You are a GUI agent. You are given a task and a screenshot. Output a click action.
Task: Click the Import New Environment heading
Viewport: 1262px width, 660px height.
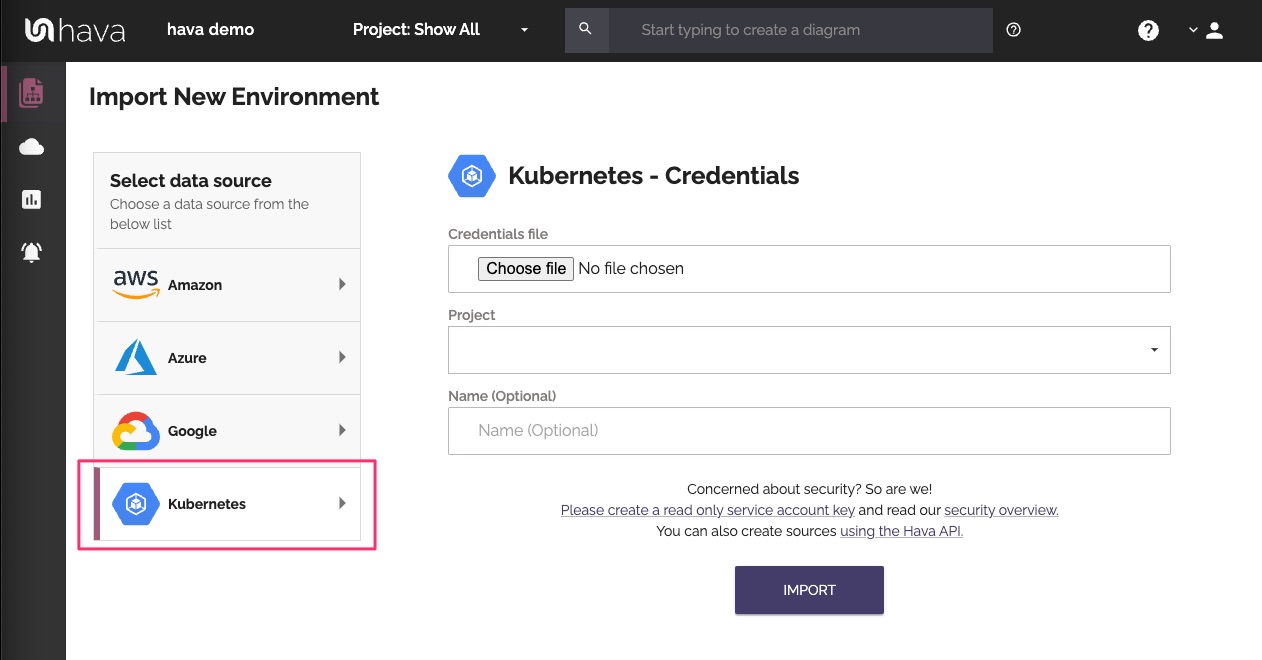[234, 97]
